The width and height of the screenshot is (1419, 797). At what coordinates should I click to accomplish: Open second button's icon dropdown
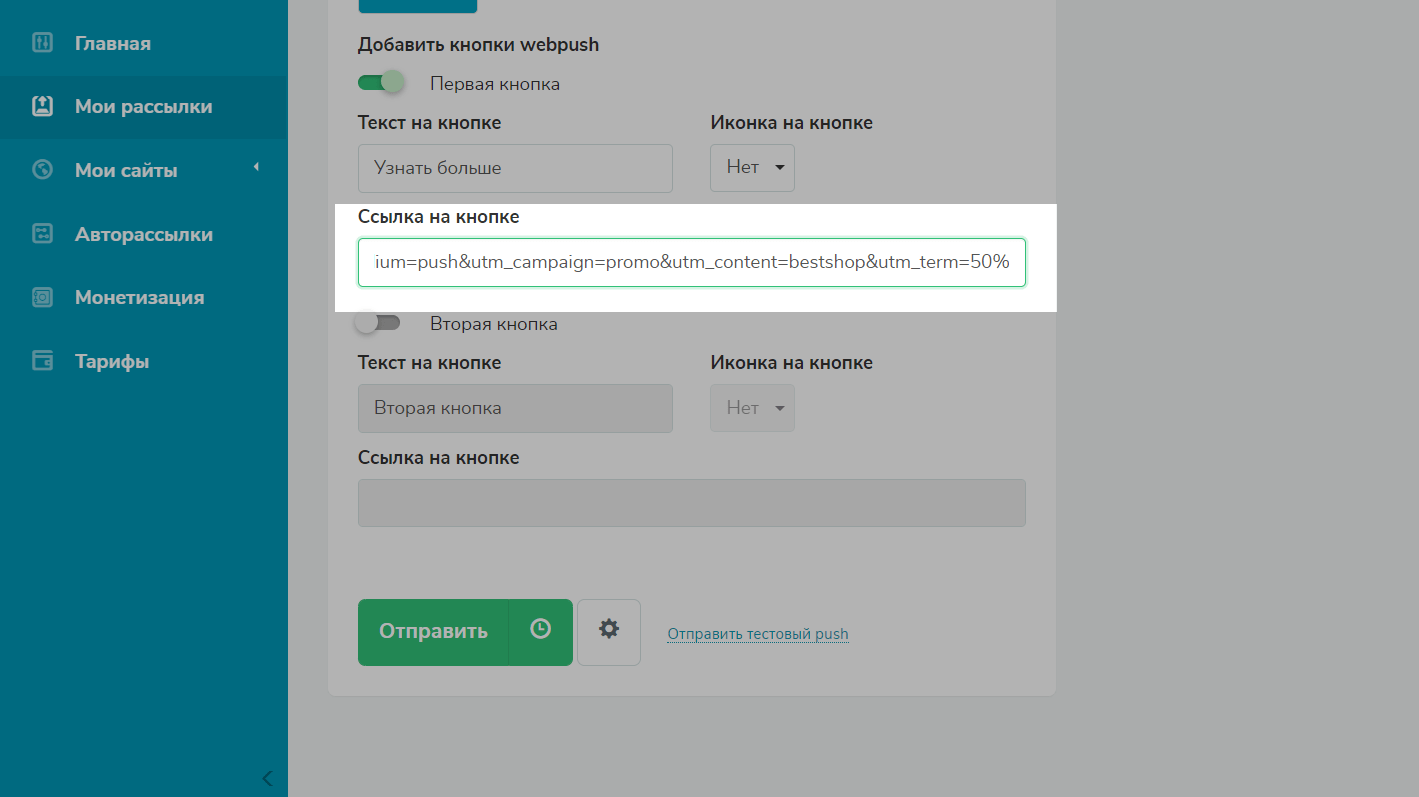[x=752, y=408]
